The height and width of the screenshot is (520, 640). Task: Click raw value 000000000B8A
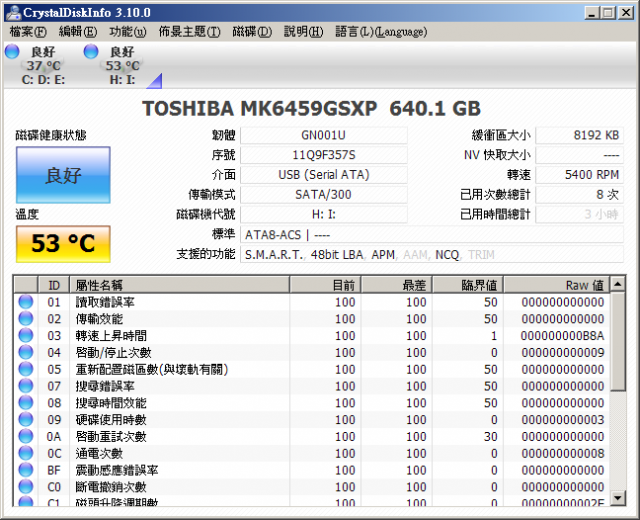pos(562,336)
